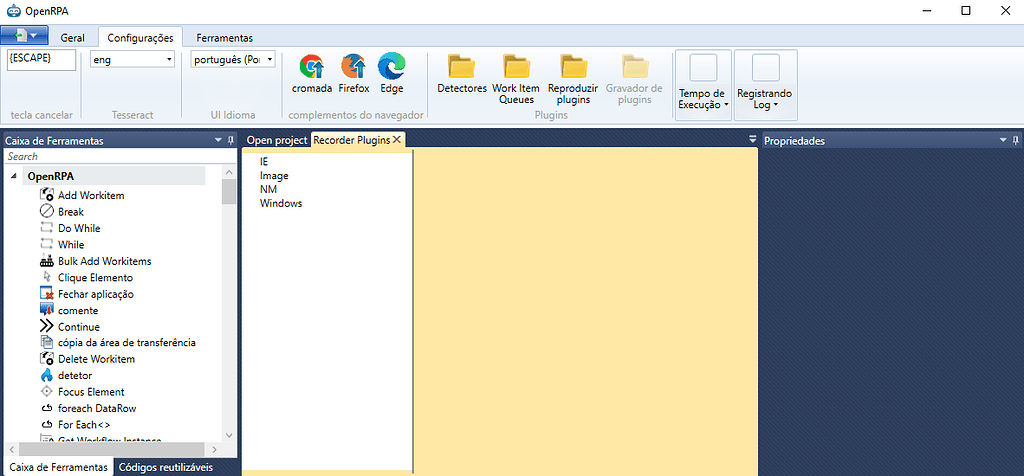The width and height of the screenshot is (1024, 476).
Task: Select cópia da área de transferência icon
Action: pos(46,342)
